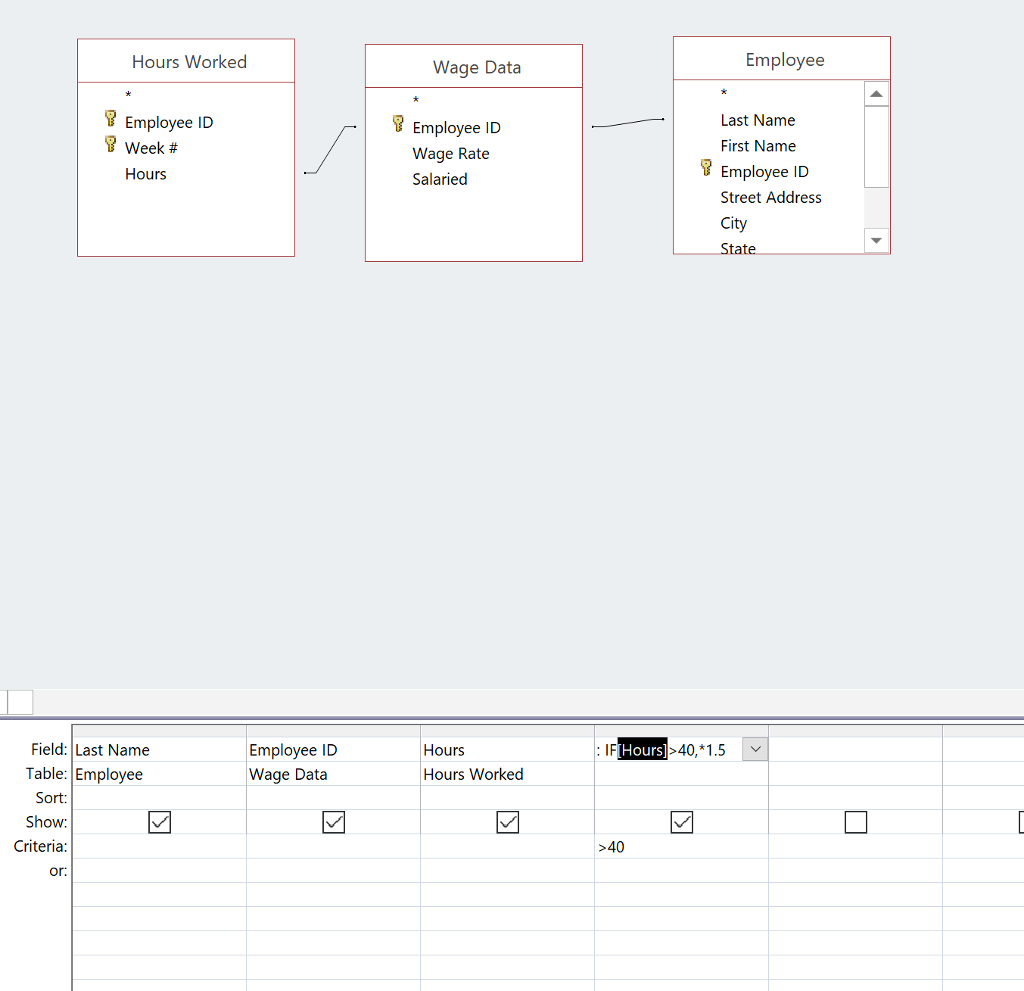Open the Field dropdown on the IF expression cell
Image resolution: width=1024 pixels, height=991 pixels.
tap(755, 749)
